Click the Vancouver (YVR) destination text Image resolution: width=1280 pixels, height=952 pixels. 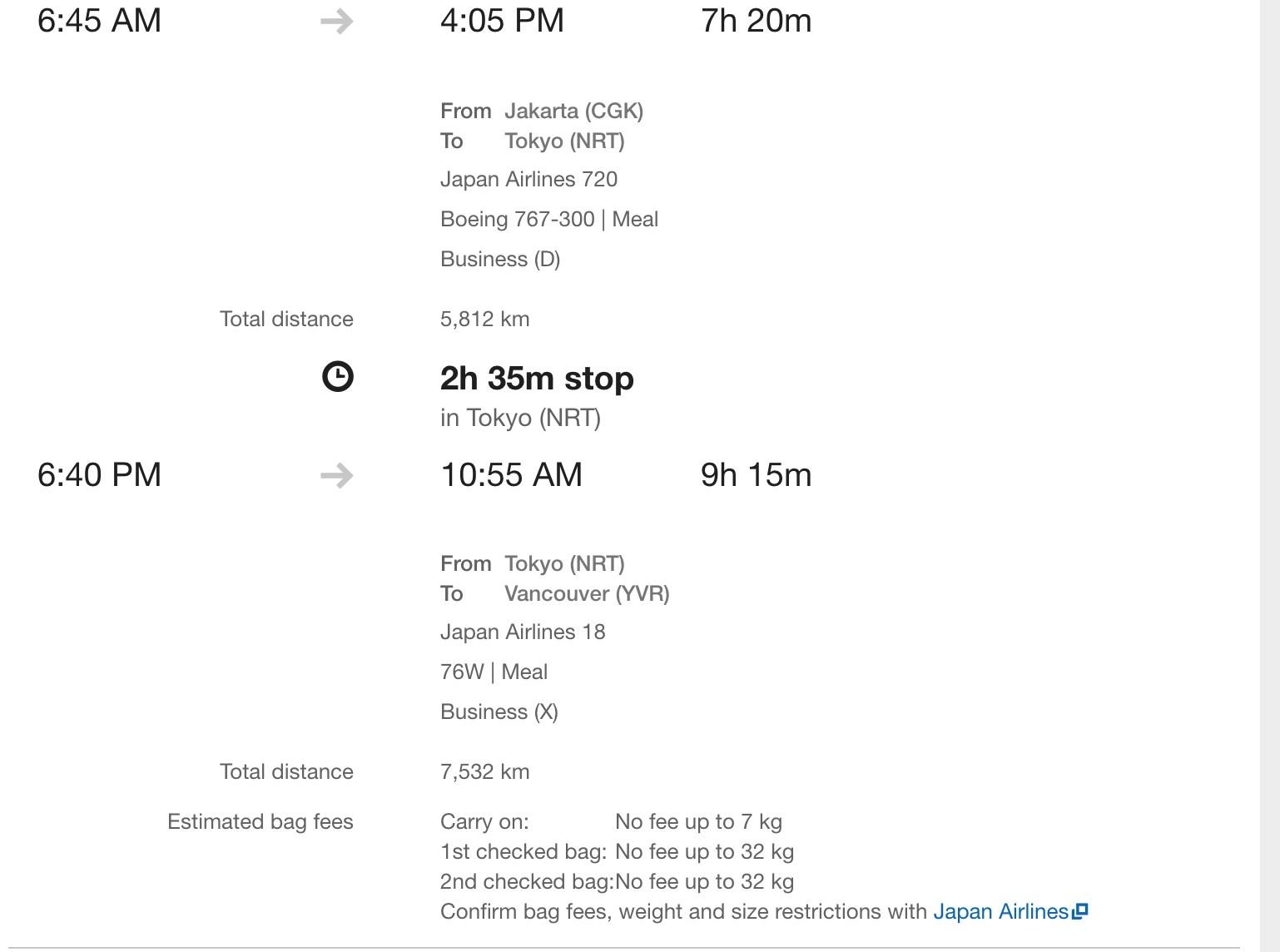pyautogui.click(x=587, y=594)
